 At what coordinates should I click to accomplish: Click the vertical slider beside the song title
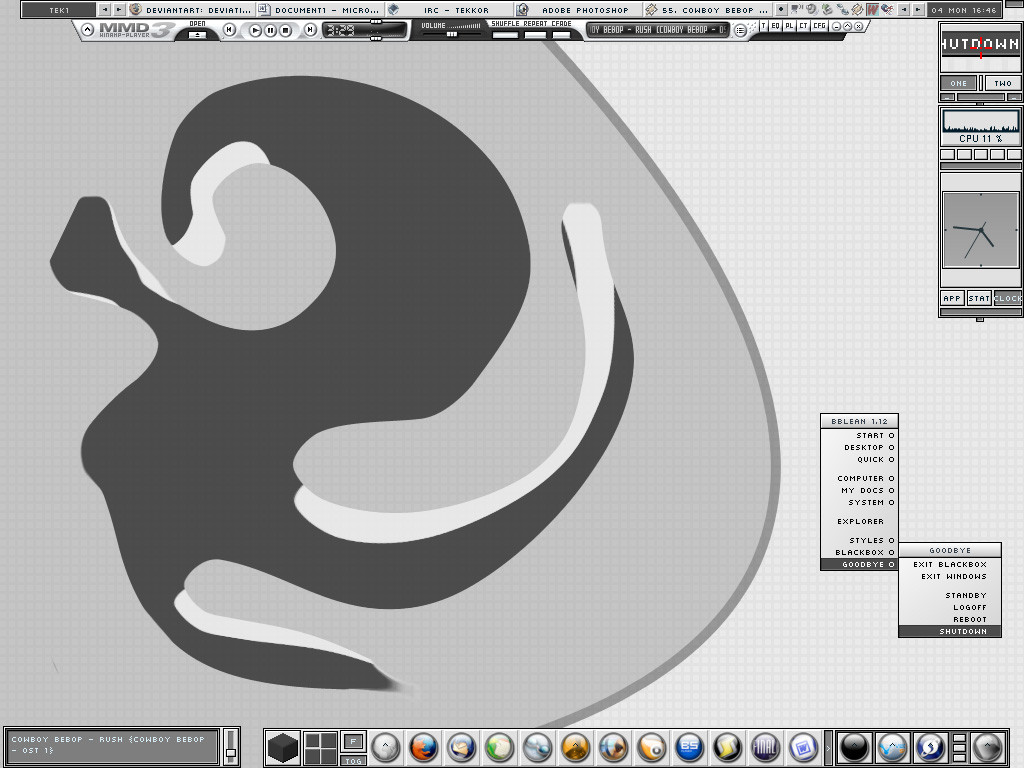click(231, 746)
